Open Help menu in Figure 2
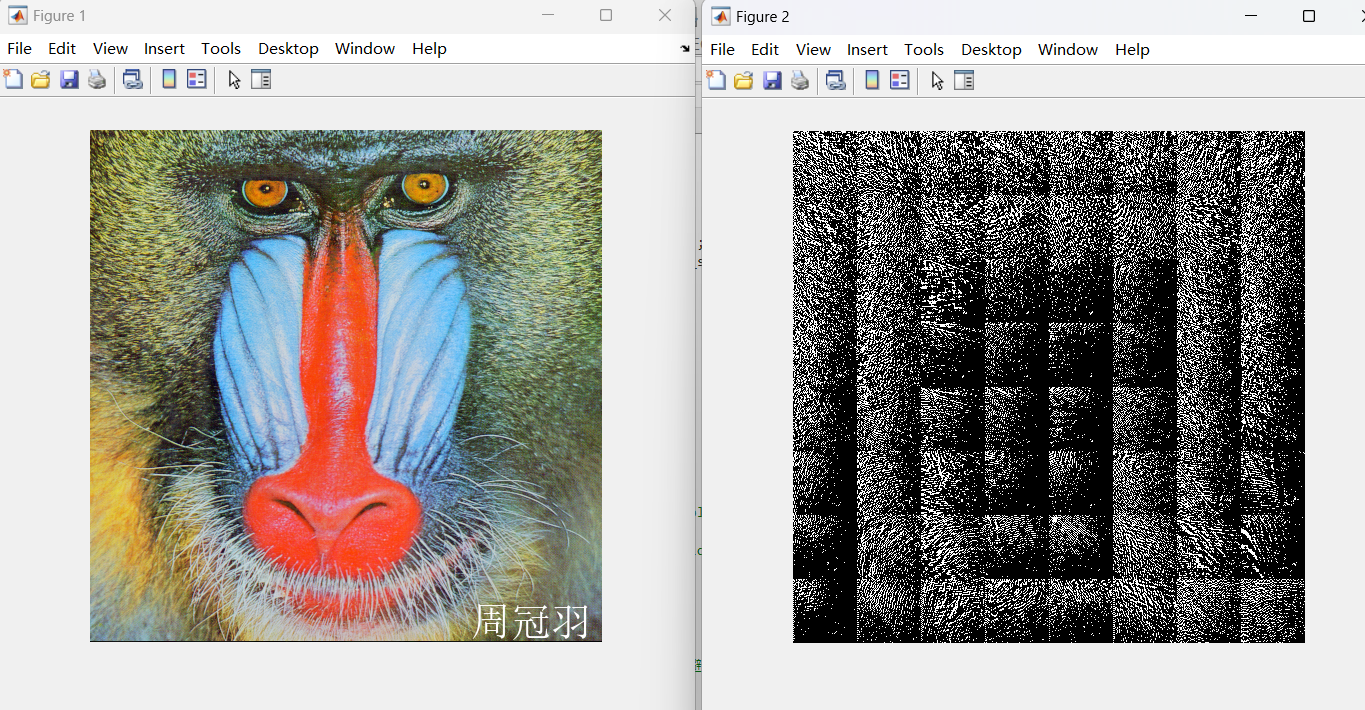 point(1132,49)
